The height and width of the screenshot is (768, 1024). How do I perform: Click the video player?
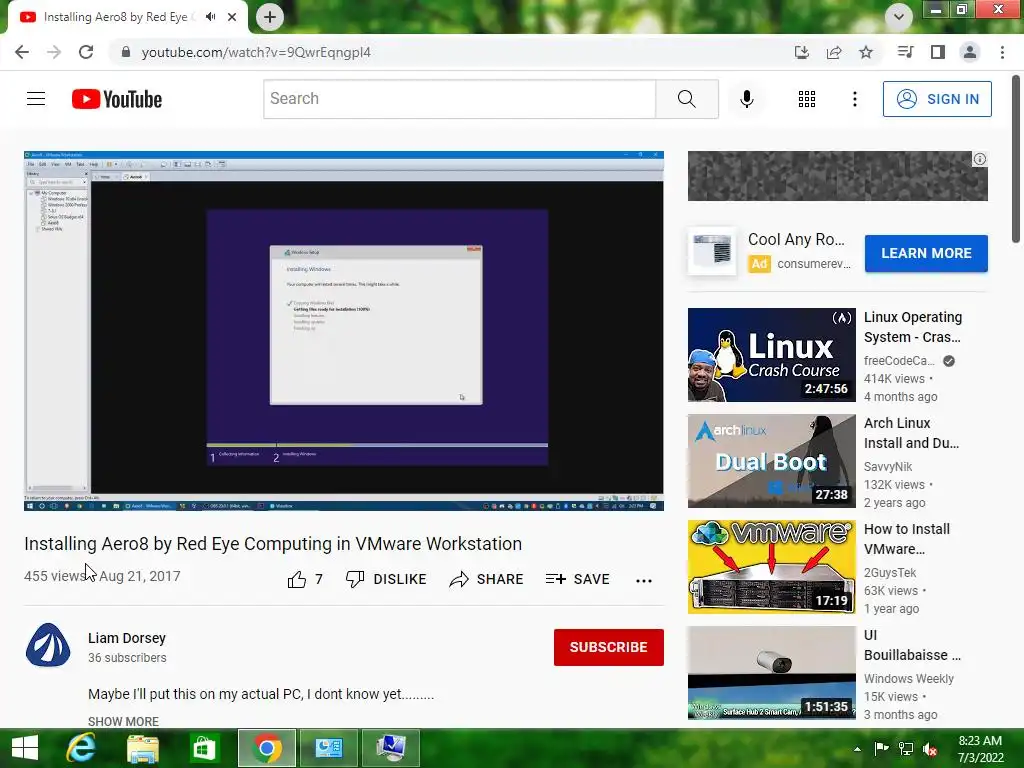point(344,330)
